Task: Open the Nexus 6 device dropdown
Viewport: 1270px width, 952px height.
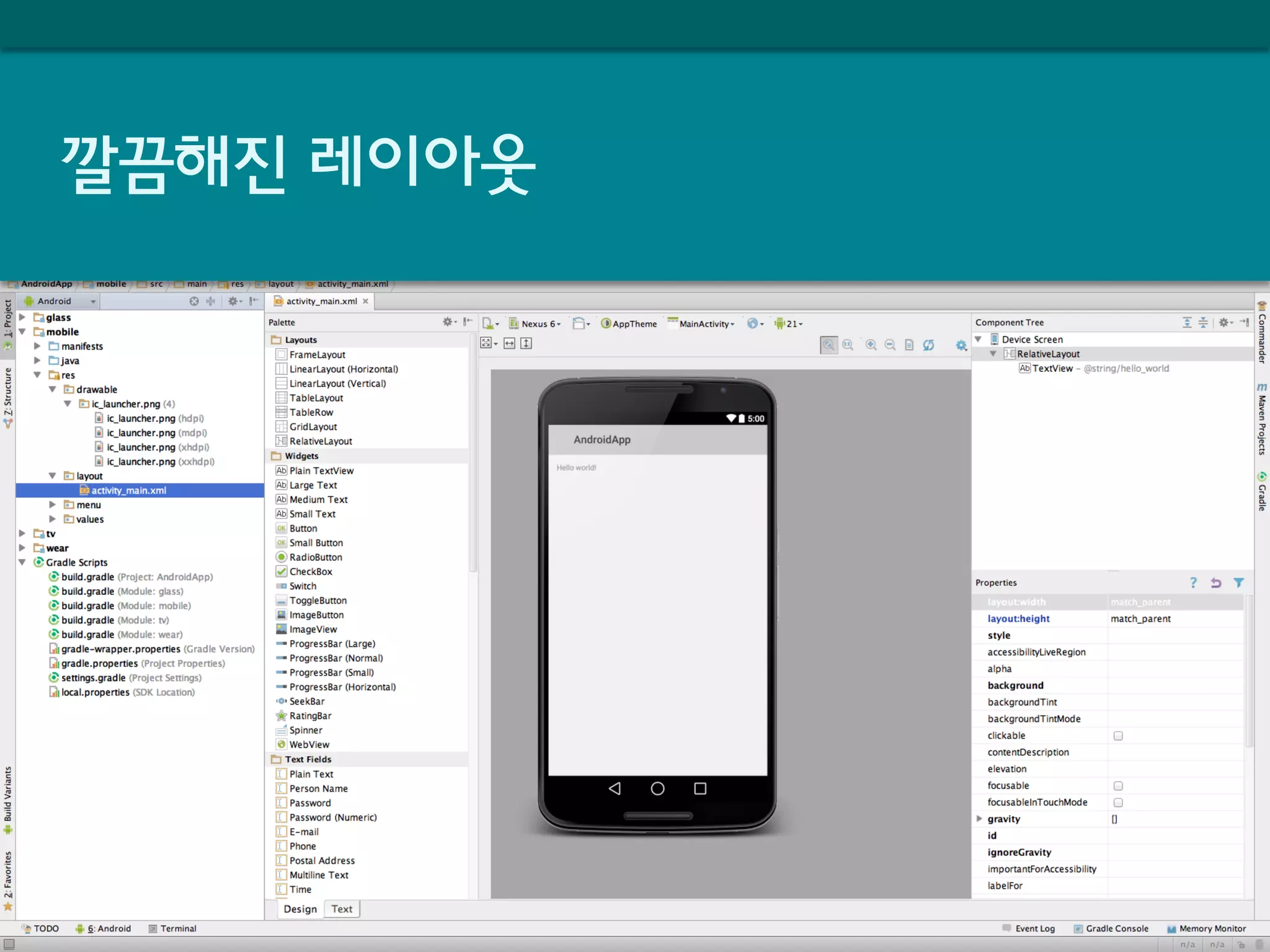Action: pyautogui.click(x=536, y=324)
